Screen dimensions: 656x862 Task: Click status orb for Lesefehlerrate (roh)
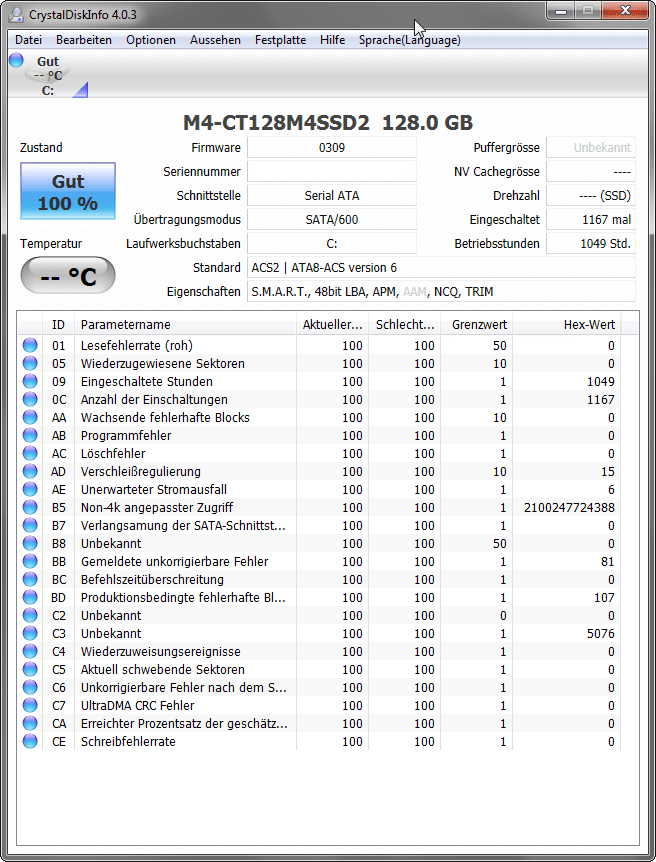click(30, 345)
